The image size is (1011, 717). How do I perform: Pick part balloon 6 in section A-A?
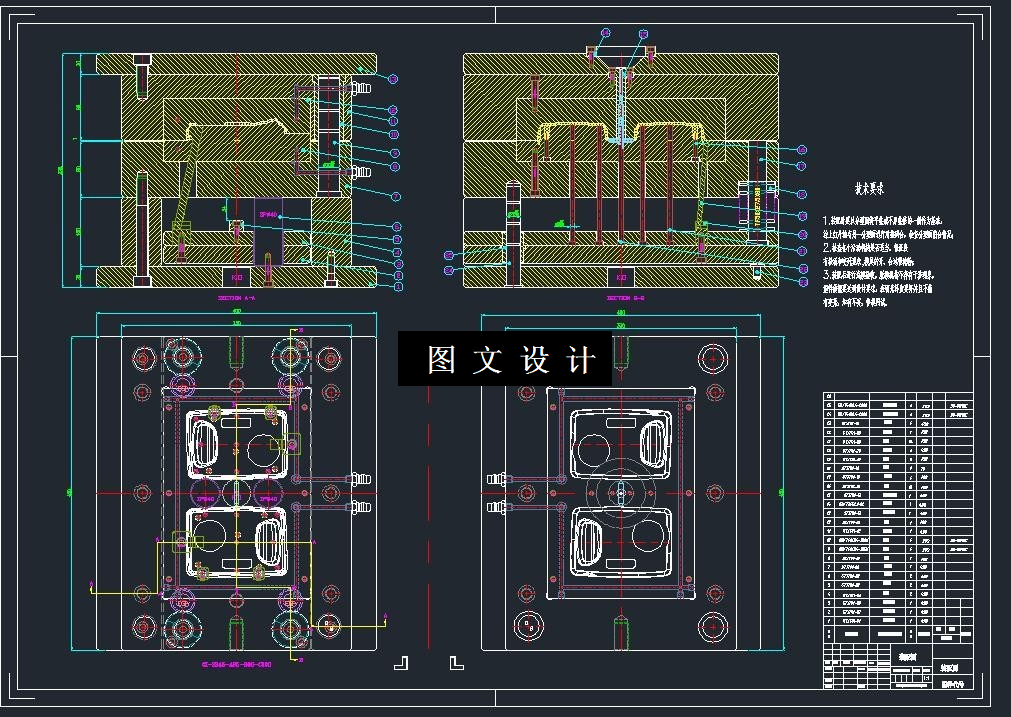[397, 226]
